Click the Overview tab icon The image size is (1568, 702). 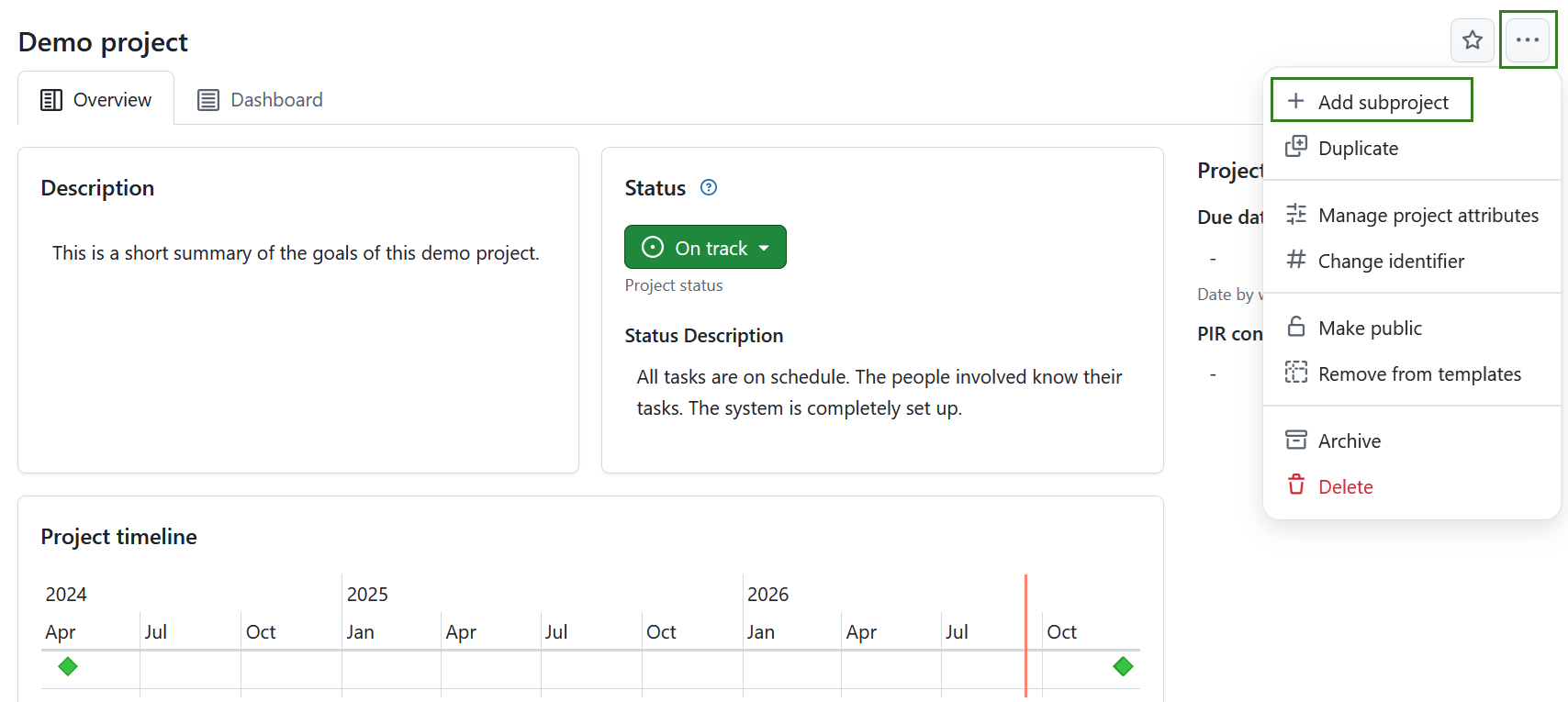pyautogui.click(x=51, y=100)
